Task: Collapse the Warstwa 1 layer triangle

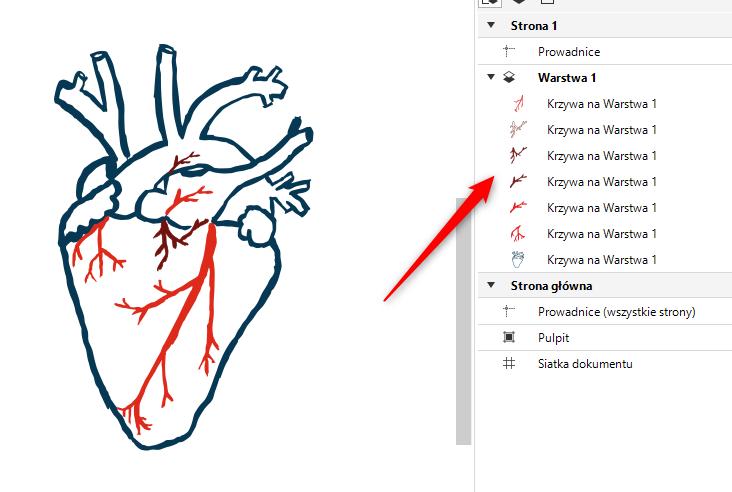Action: tap(491, 77)
